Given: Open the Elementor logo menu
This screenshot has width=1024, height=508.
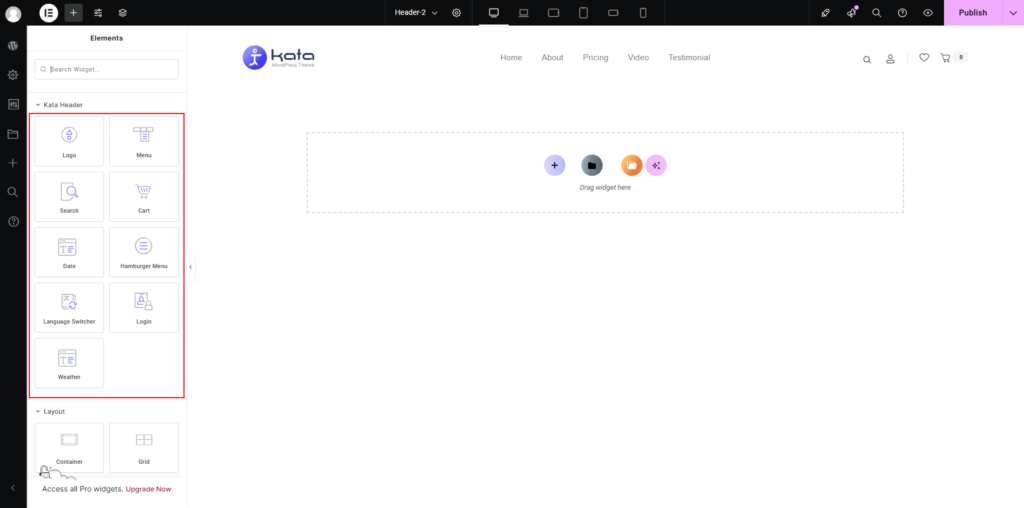Looking at the screenshot, I should (48, 13).
